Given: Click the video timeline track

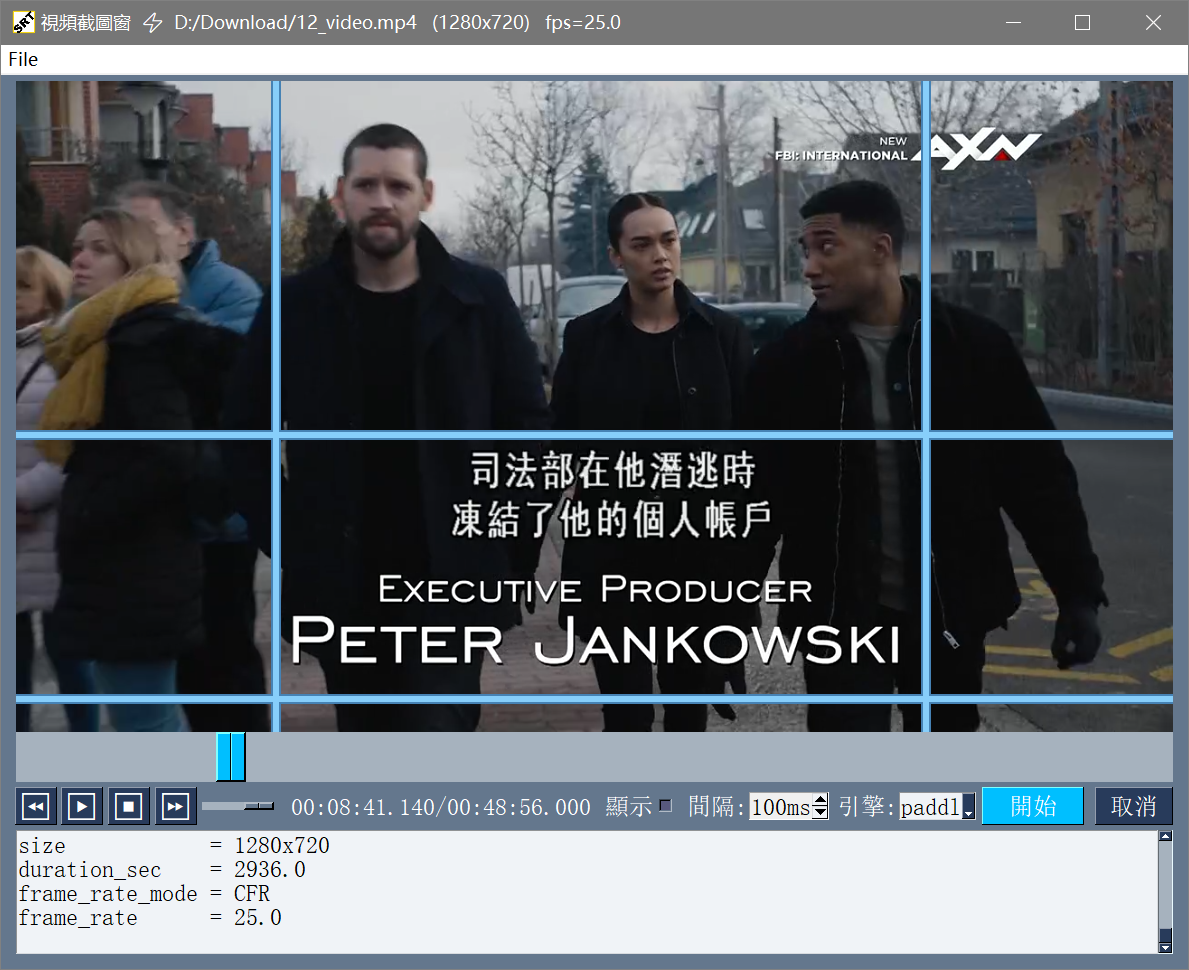Looking at the screenshot, I should 594,756.
